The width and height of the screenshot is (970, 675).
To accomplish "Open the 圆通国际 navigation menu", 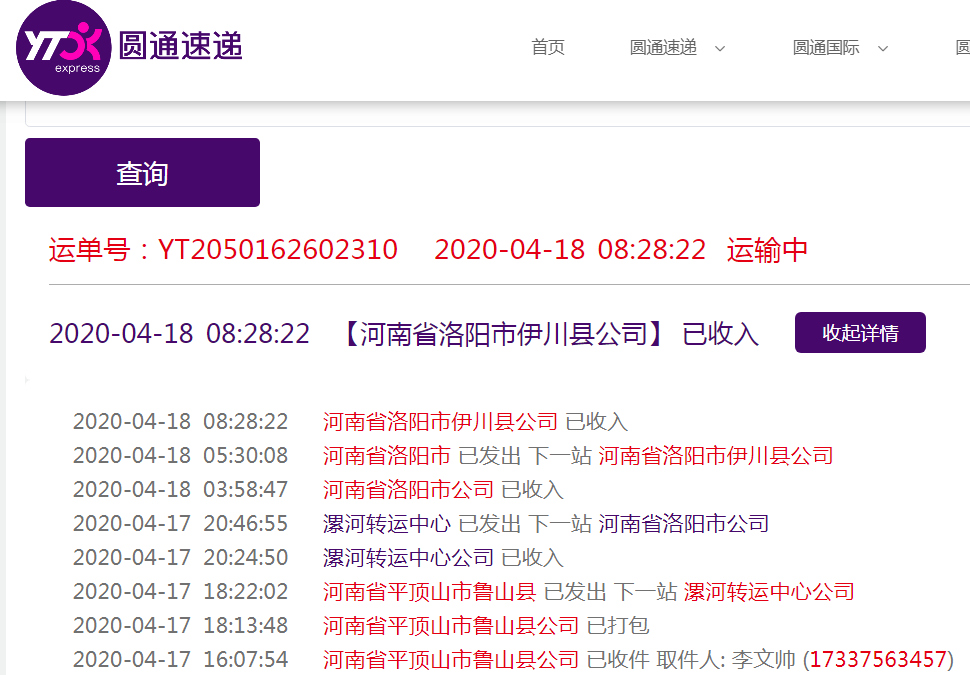I will coord(826,48).
